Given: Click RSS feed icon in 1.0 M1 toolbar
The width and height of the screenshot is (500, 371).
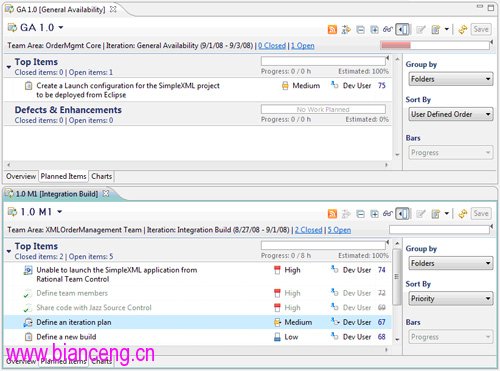Looking at the screenshot, I should tap(332, 214).
